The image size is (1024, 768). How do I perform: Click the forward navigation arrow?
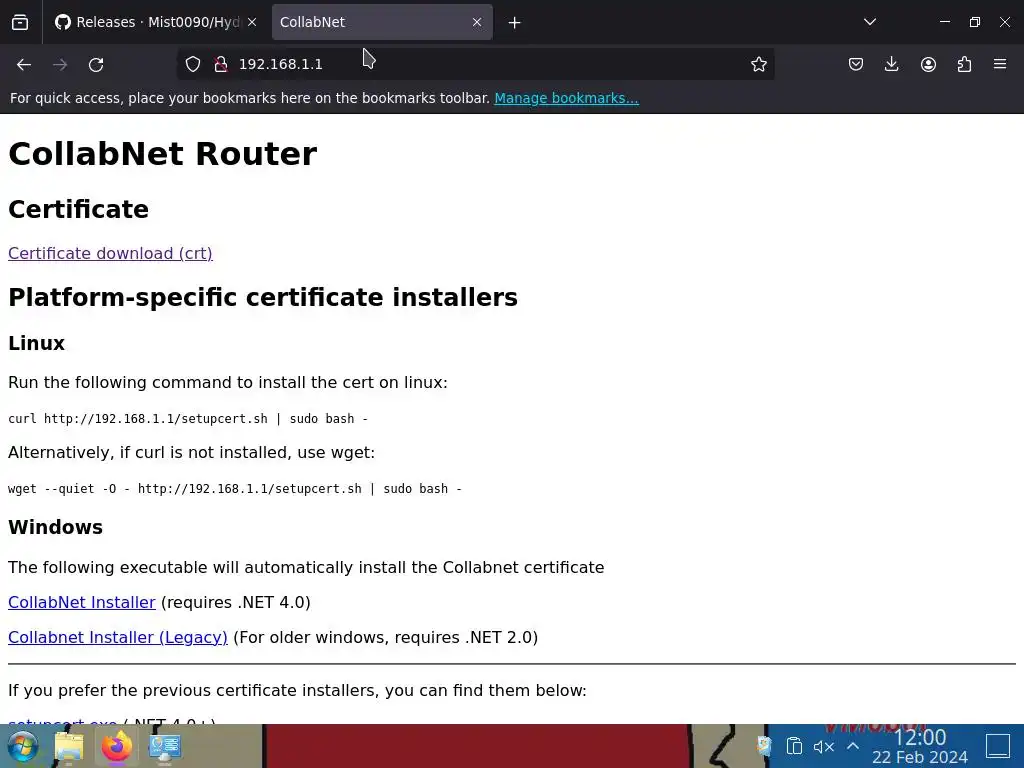point(60,64)
